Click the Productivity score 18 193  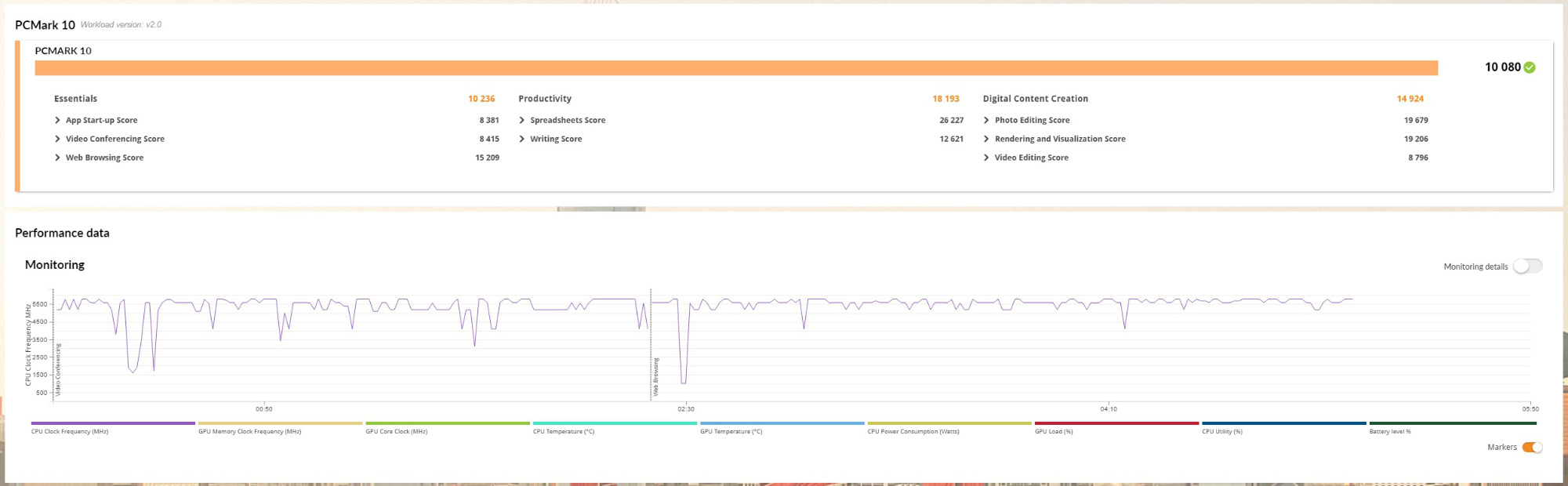click(x=946, y=99)
